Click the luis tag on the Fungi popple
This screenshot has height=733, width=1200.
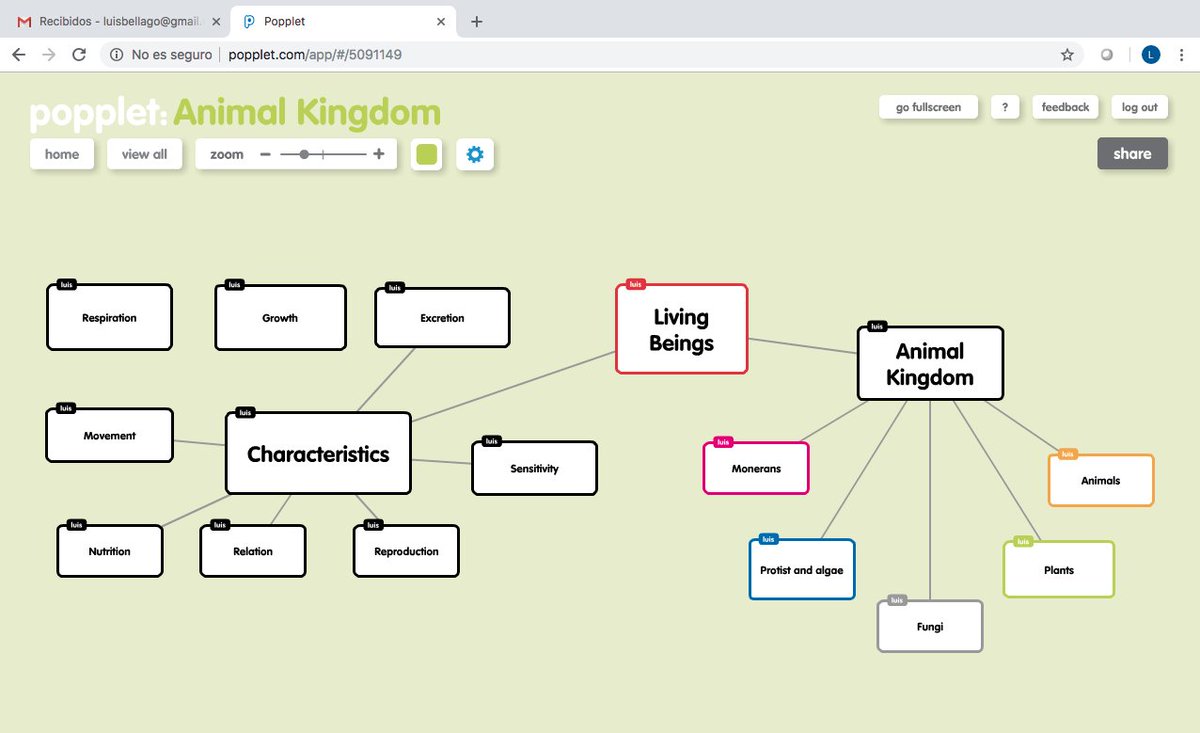coord(896,599)
